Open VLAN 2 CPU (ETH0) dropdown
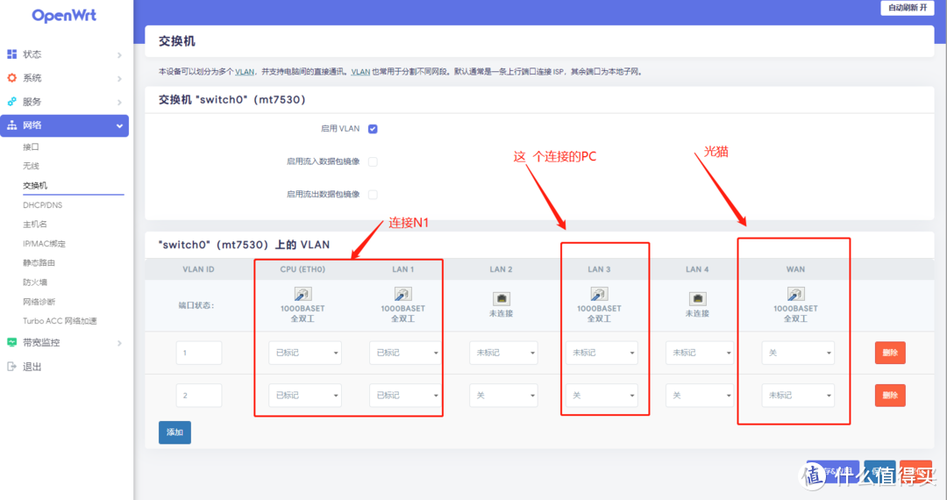This screenshot has width=947, height=500. click(x=305, y=396)
